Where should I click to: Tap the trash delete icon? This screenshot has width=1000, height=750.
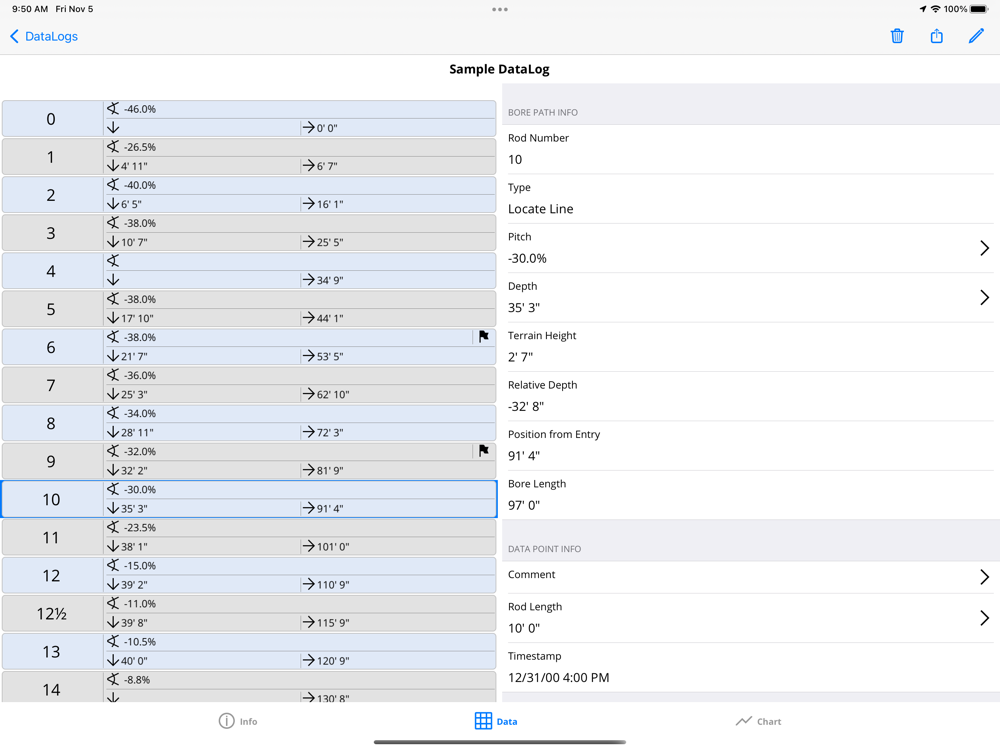[x=897, y=36]
